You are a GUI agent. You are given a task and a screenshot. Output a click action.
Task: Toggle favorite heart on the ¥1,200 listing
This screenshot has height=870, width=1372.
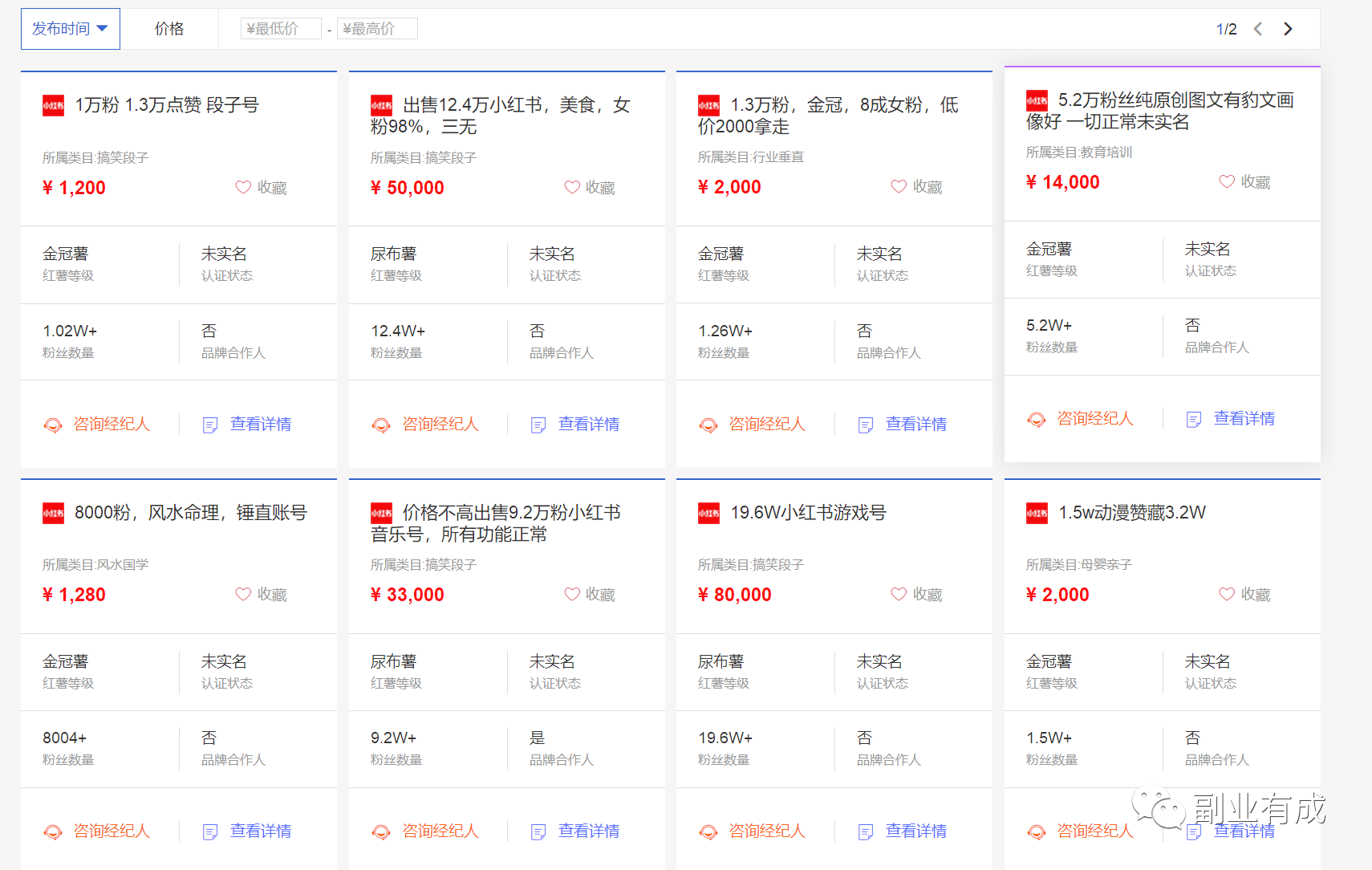(243, 187)
